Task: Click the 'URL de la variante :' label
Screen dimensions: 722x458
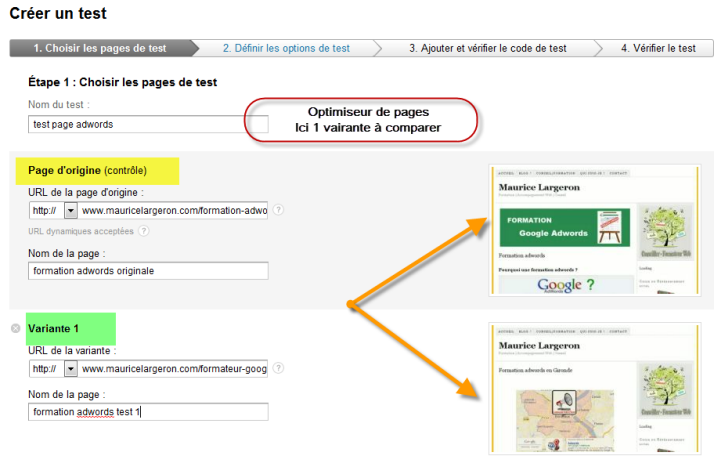Action: click(72, 351)
